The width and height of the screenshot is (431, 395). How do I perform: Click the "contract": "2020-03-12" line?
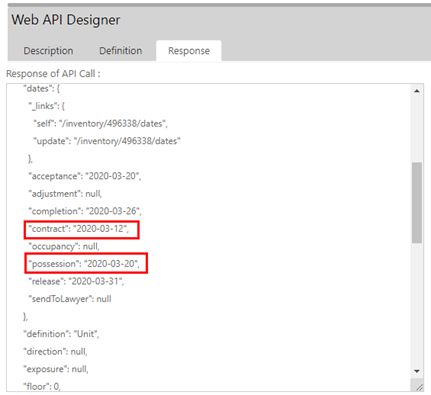tap(79, 229)
